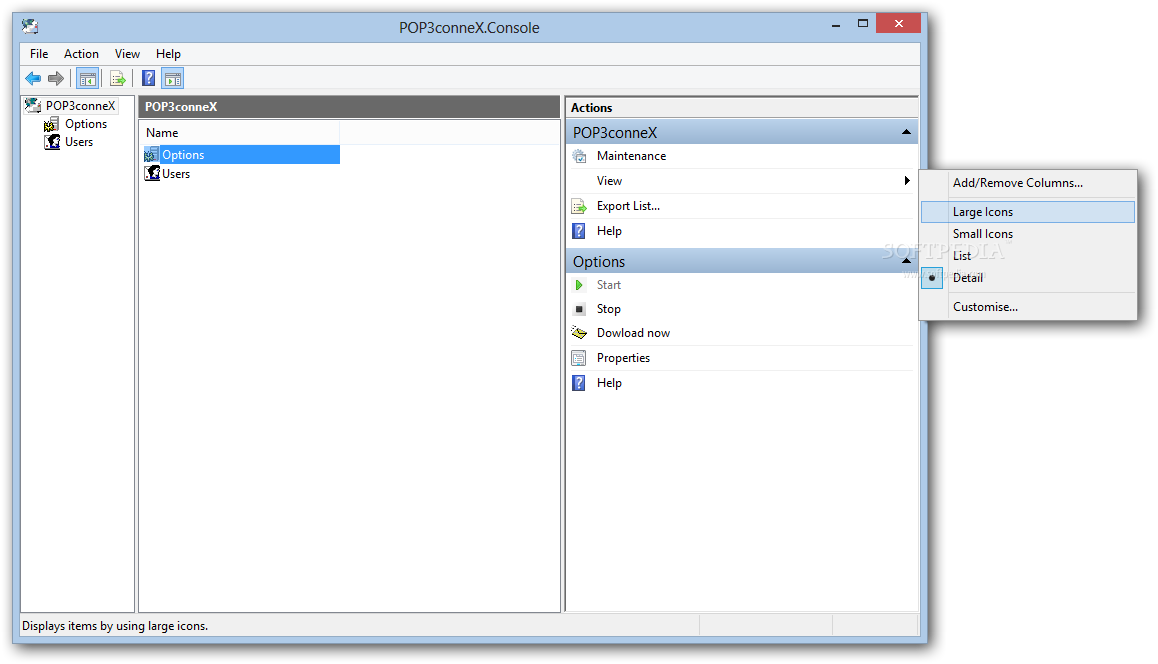The image size is (1158, 664).
Task: Click the Users icon in list pane
Action: tap(152, 174)
